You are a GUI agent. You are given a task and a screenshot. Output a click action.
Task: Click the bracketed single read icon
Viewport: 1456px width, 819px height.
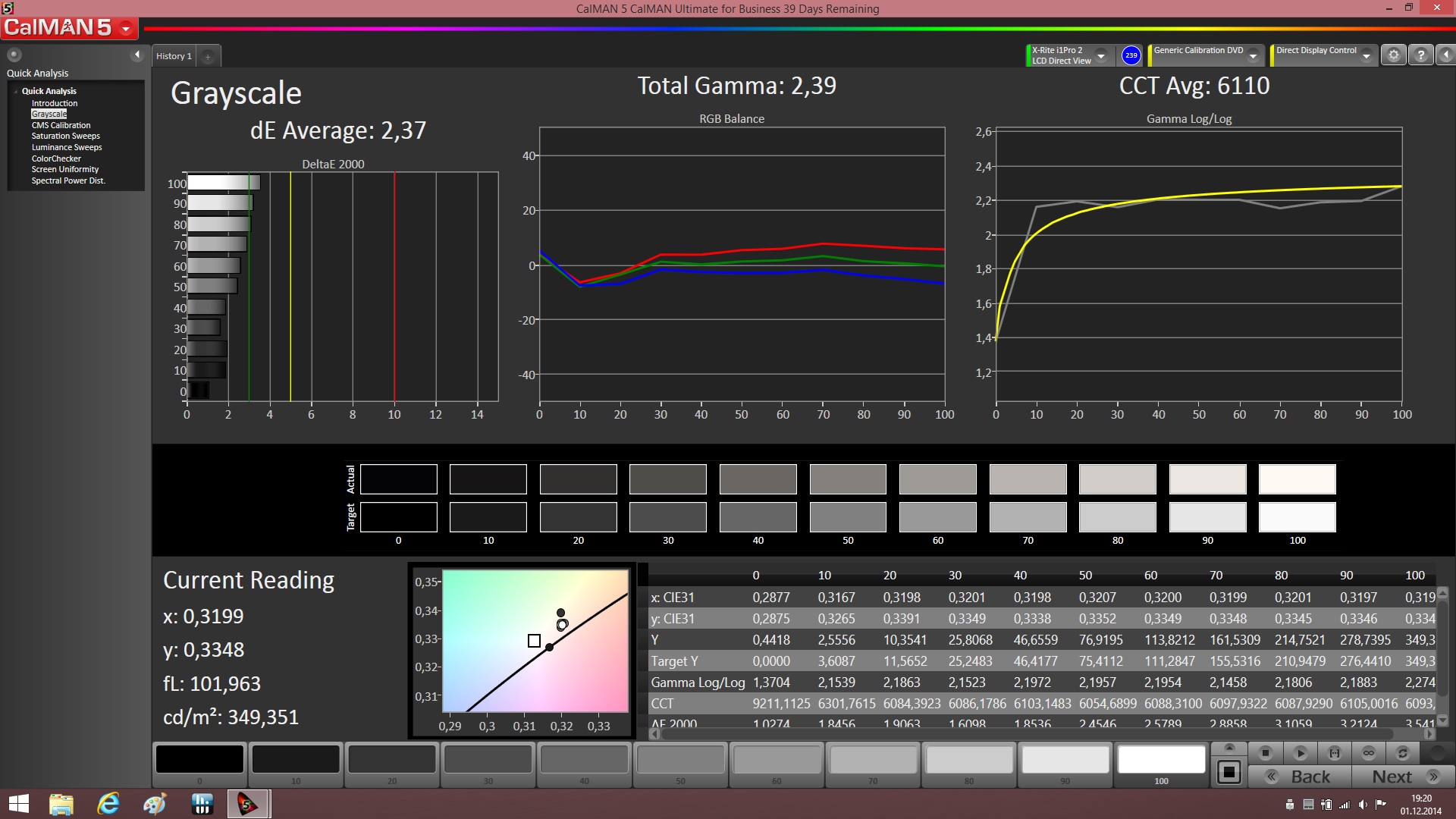click(x=1335, y=753)
